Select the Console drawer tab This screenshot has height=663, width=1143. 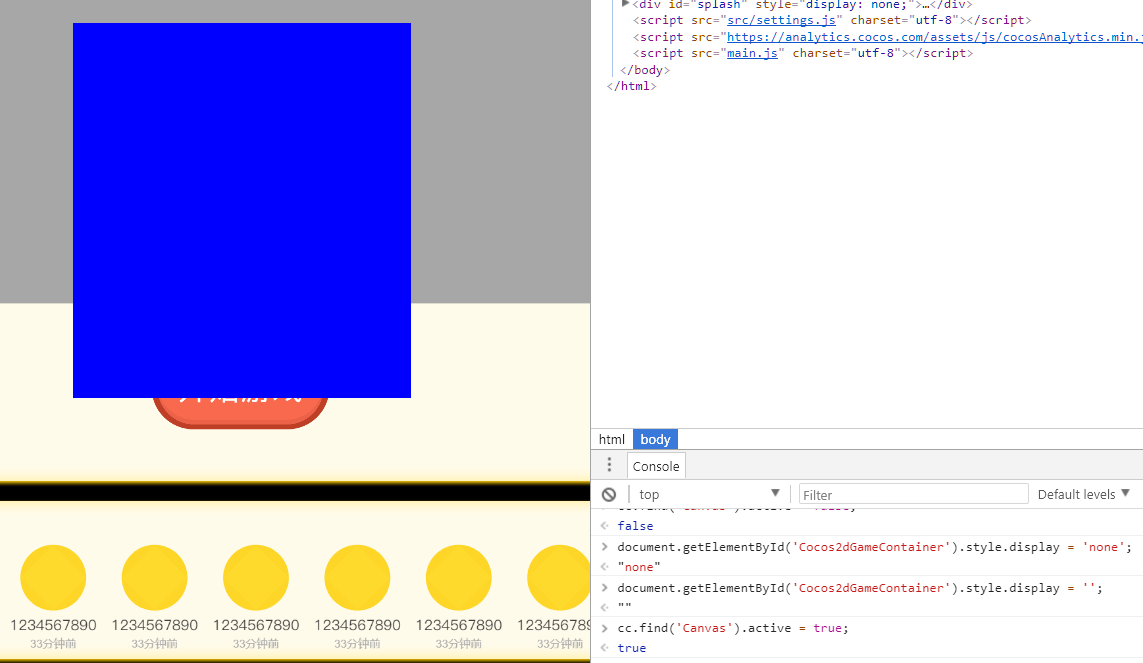pos(656,466)
